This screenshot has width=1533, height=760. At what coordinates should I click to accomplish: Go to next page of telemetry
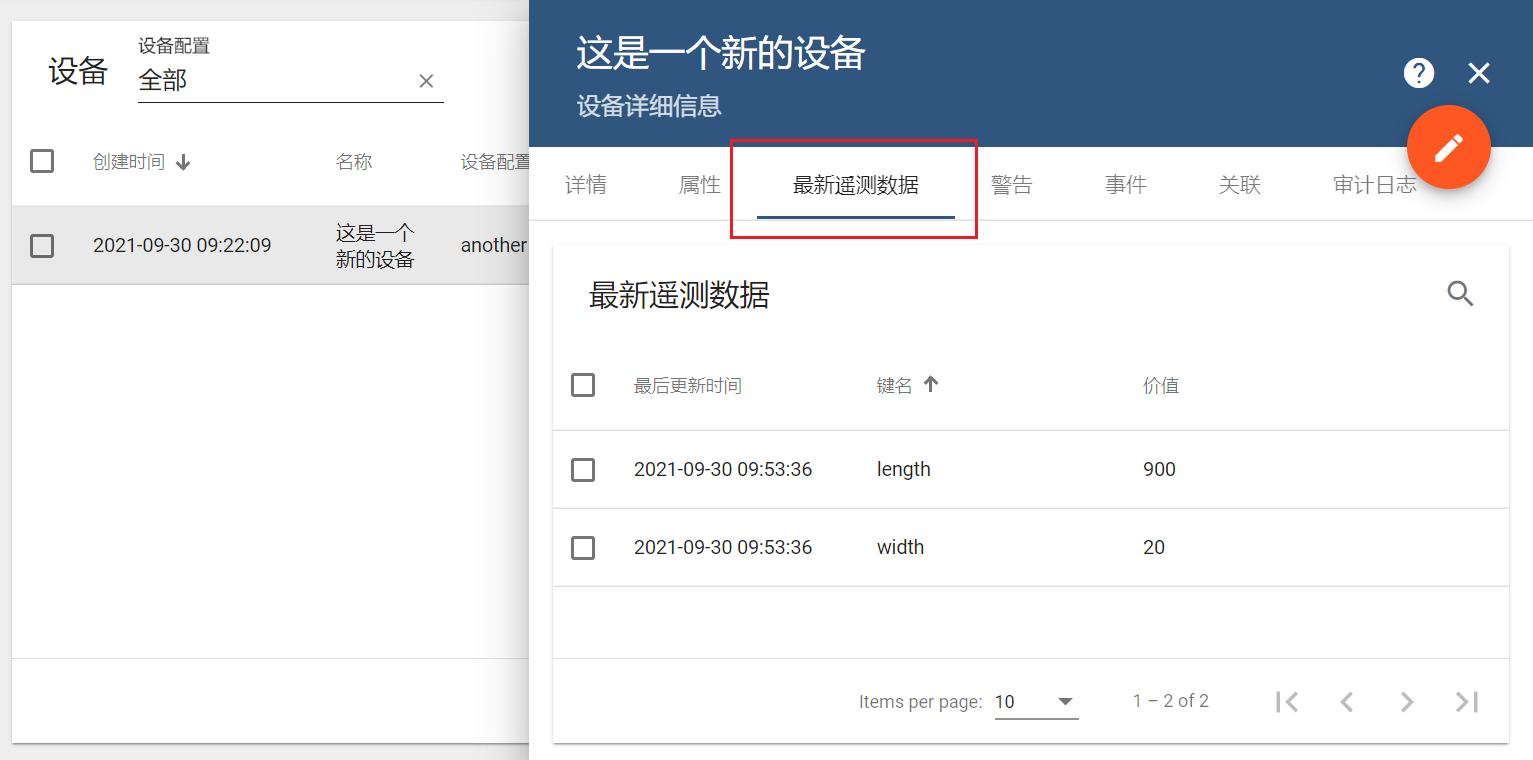coord(1407,702)
